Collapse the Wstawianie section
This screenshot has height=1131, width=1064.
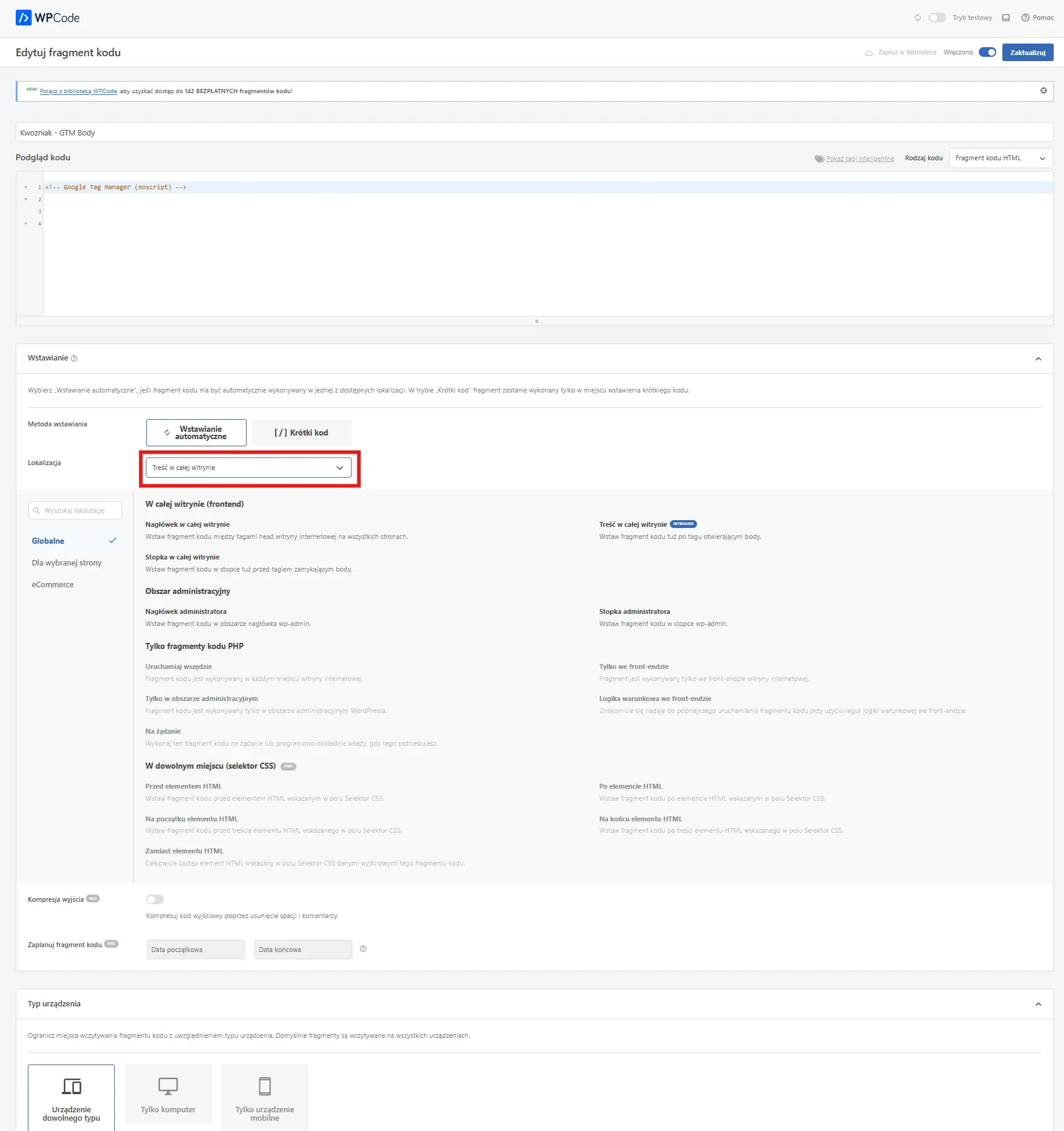pyautogui.click(x=1038, y=359)
